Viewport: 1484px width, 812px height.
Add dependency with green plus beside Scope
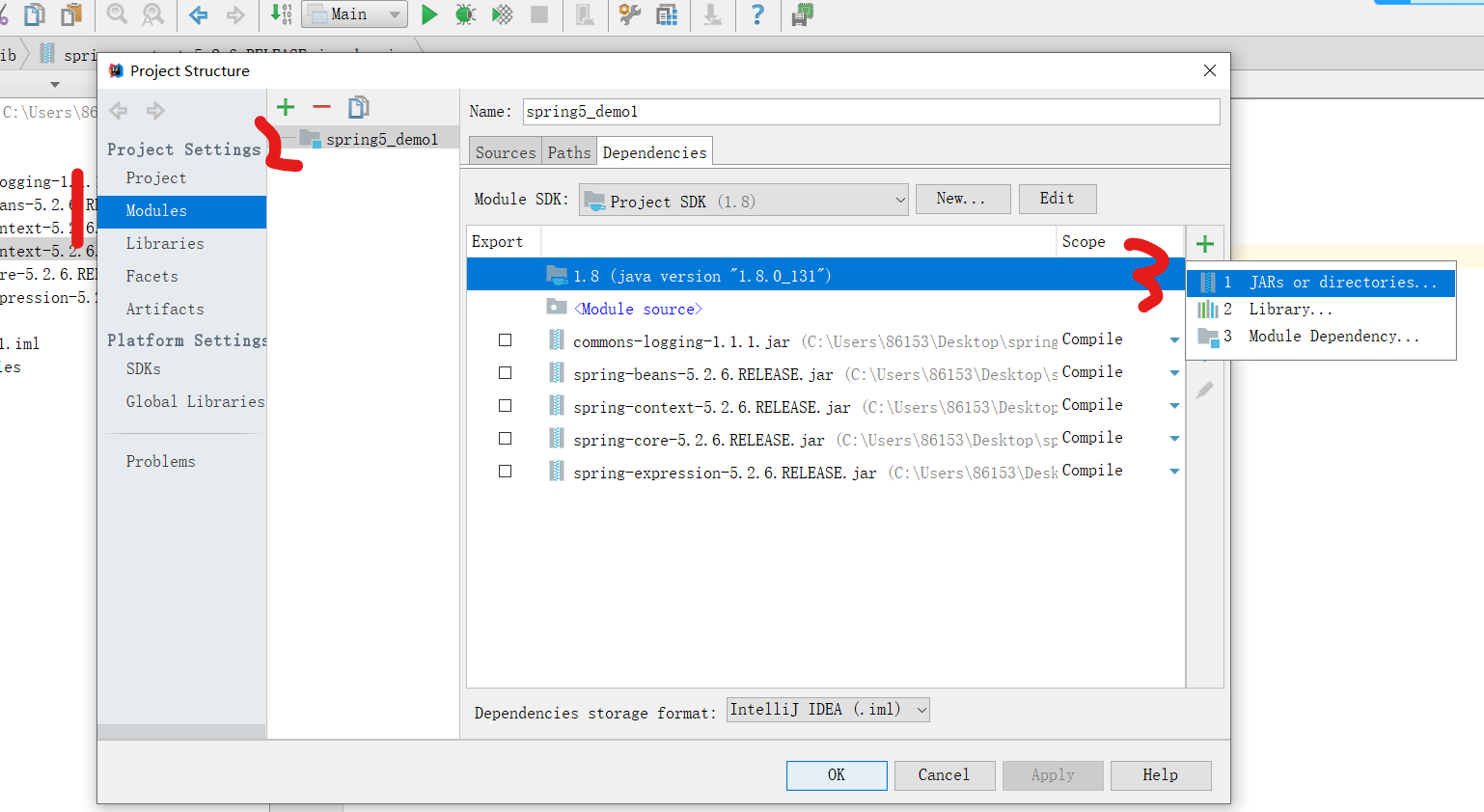(1204, 244)
